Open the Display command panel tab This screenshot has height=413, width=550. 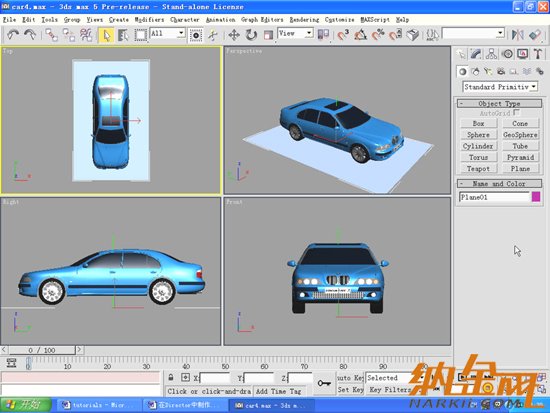(x=522, y=54)
